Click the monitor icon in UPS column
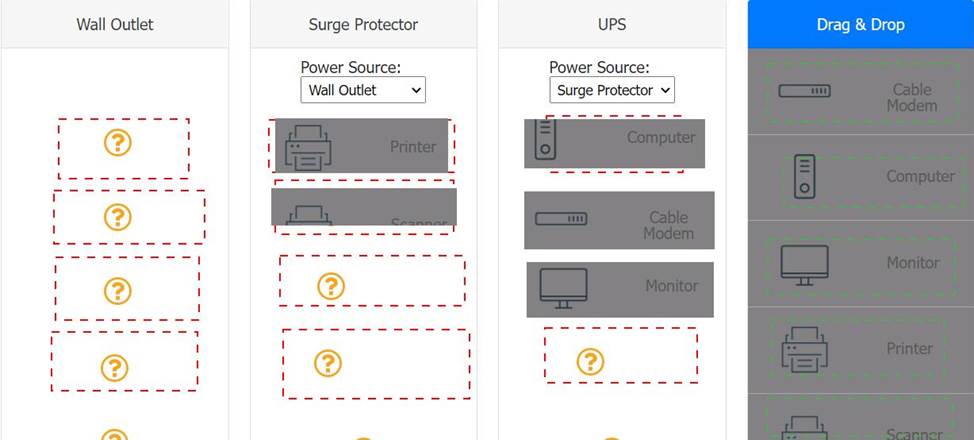The image size is (974, 440). (x=563, y=287)
